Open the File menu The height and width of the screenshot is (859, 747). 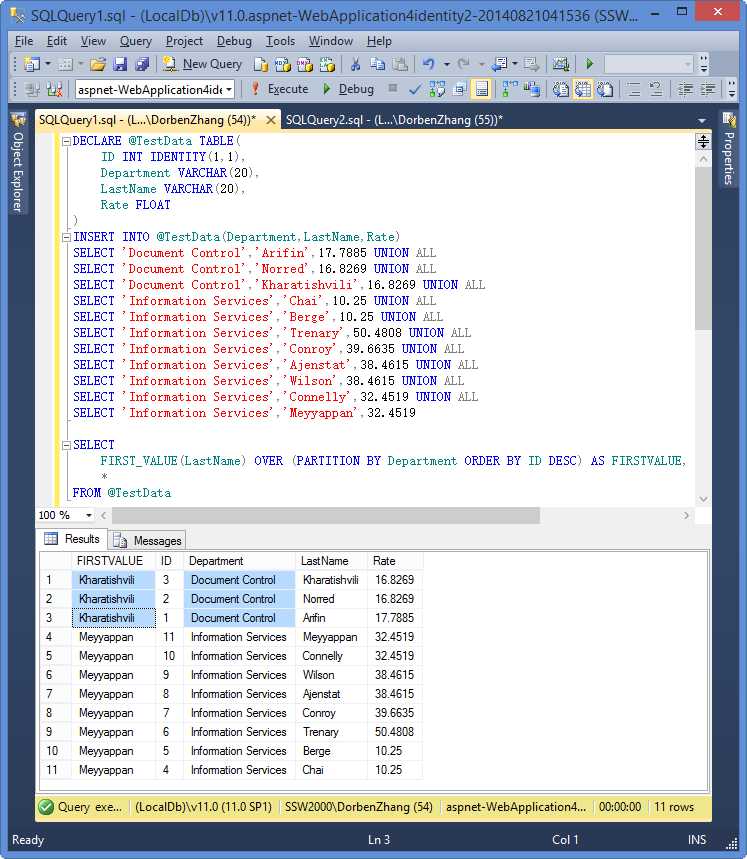[x=24, y=41]
